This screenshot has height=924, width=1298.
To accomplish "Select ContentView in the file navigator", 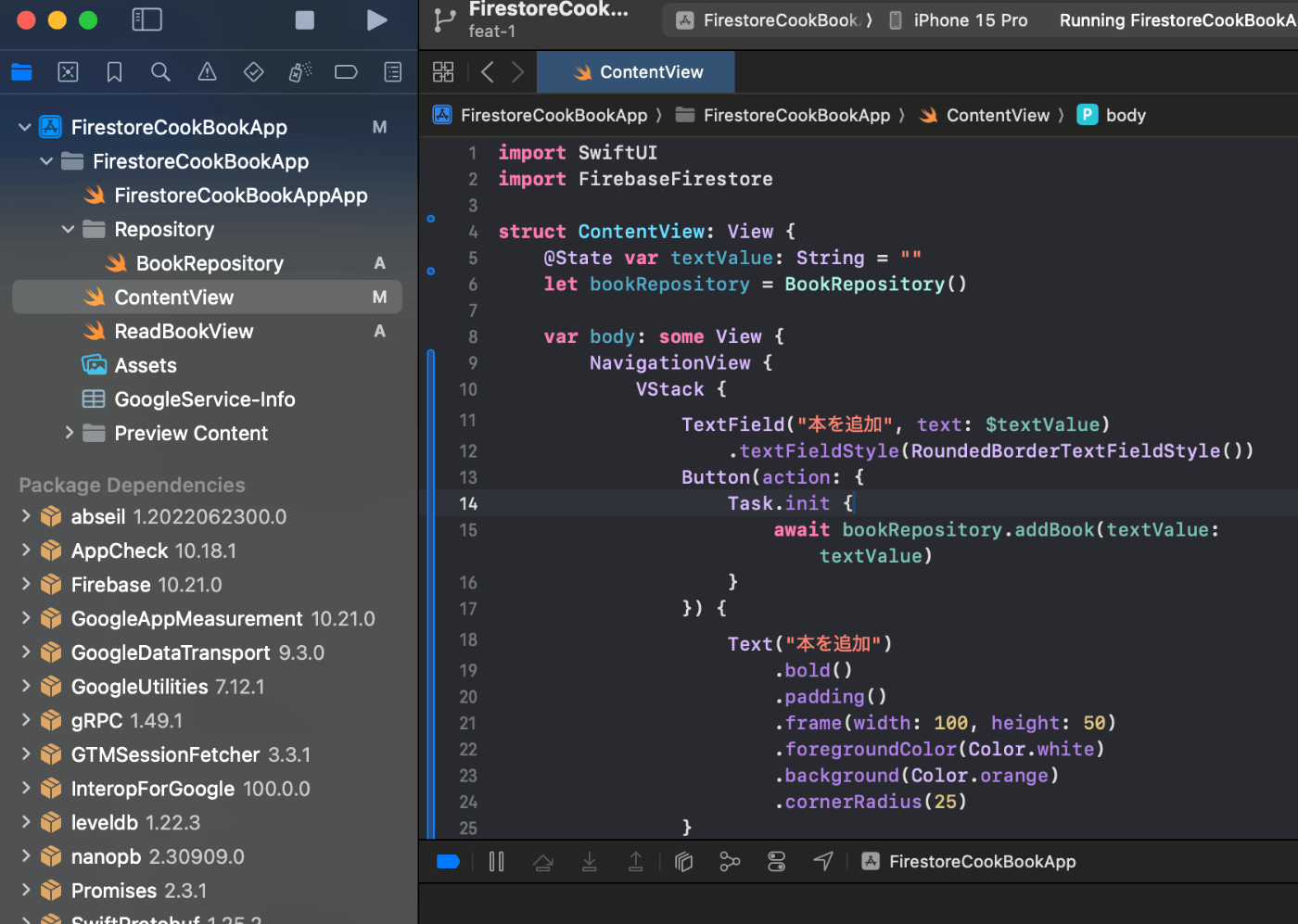I will click(207, 297).
